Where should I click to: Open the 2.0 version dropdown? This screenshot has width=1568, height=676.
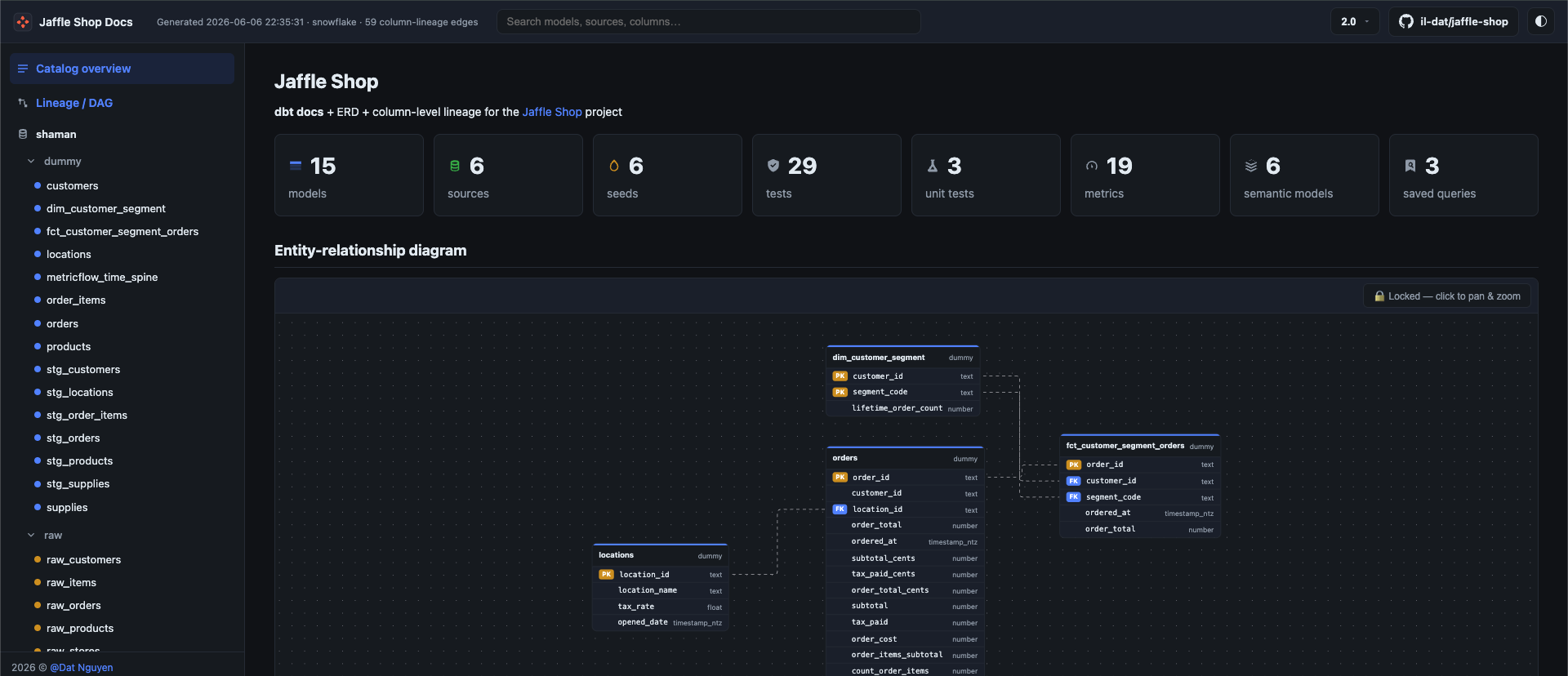(1355, 22)
